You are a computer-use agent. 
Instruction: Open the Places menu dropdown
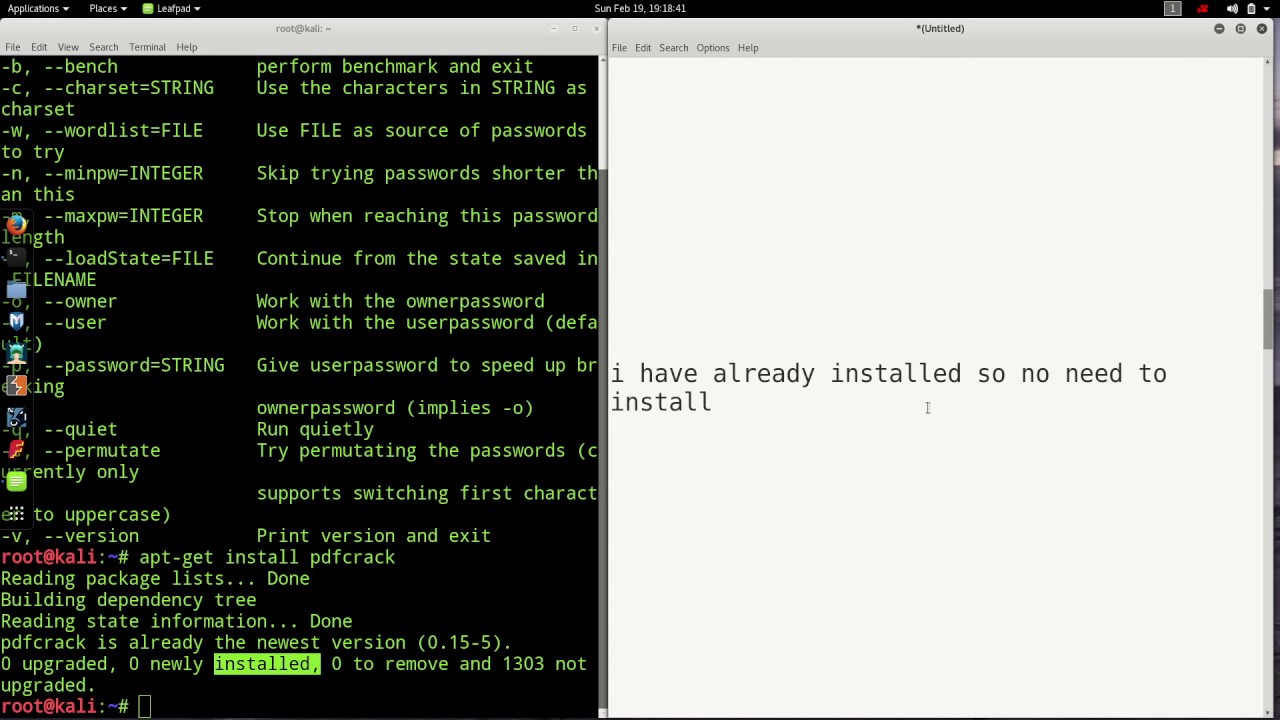coord(107,8)
